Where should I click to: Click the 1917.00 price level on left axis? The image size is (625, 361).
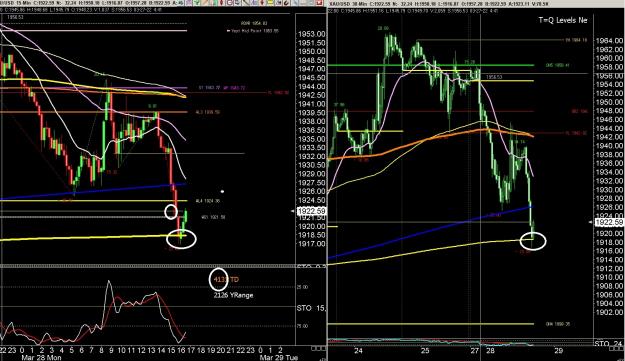tap(312, 244)
